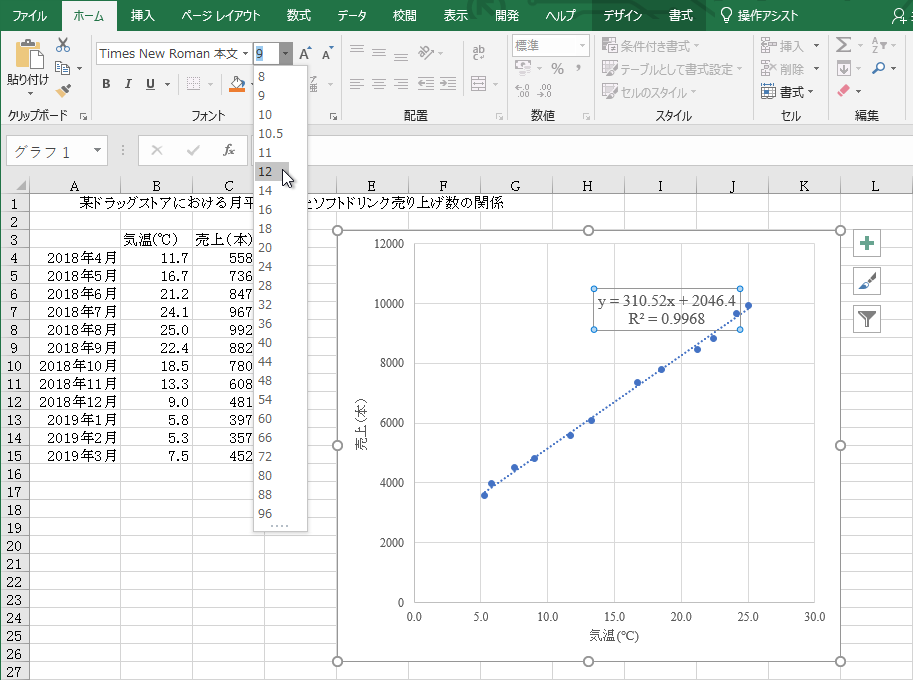The height and width of the screenshot is (680, 913).
Task: Click the borders icon
Action: [x=193, y=84]
